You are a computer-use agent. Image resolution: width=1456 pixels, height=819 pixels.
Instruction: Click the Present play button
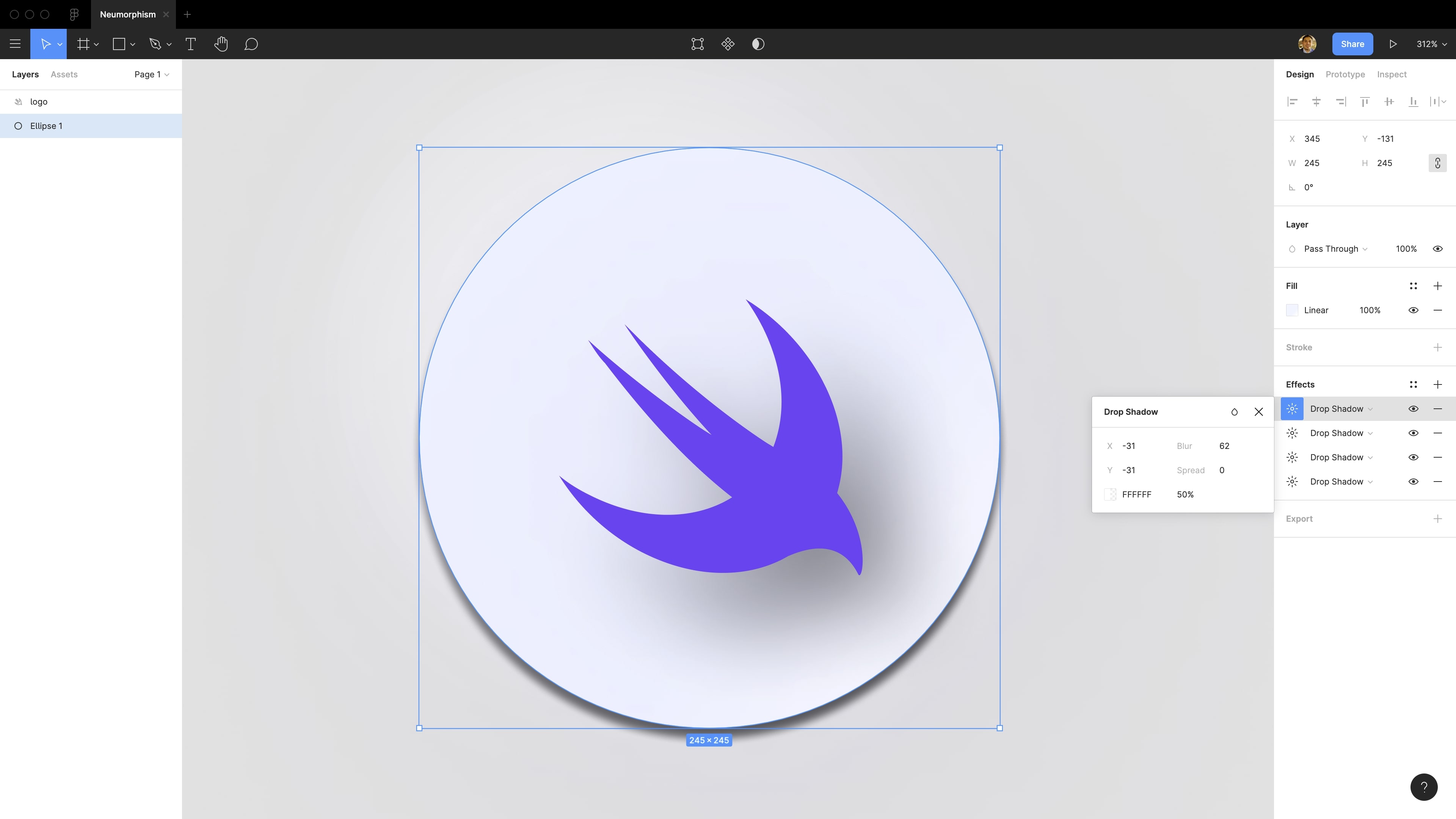1393,44
